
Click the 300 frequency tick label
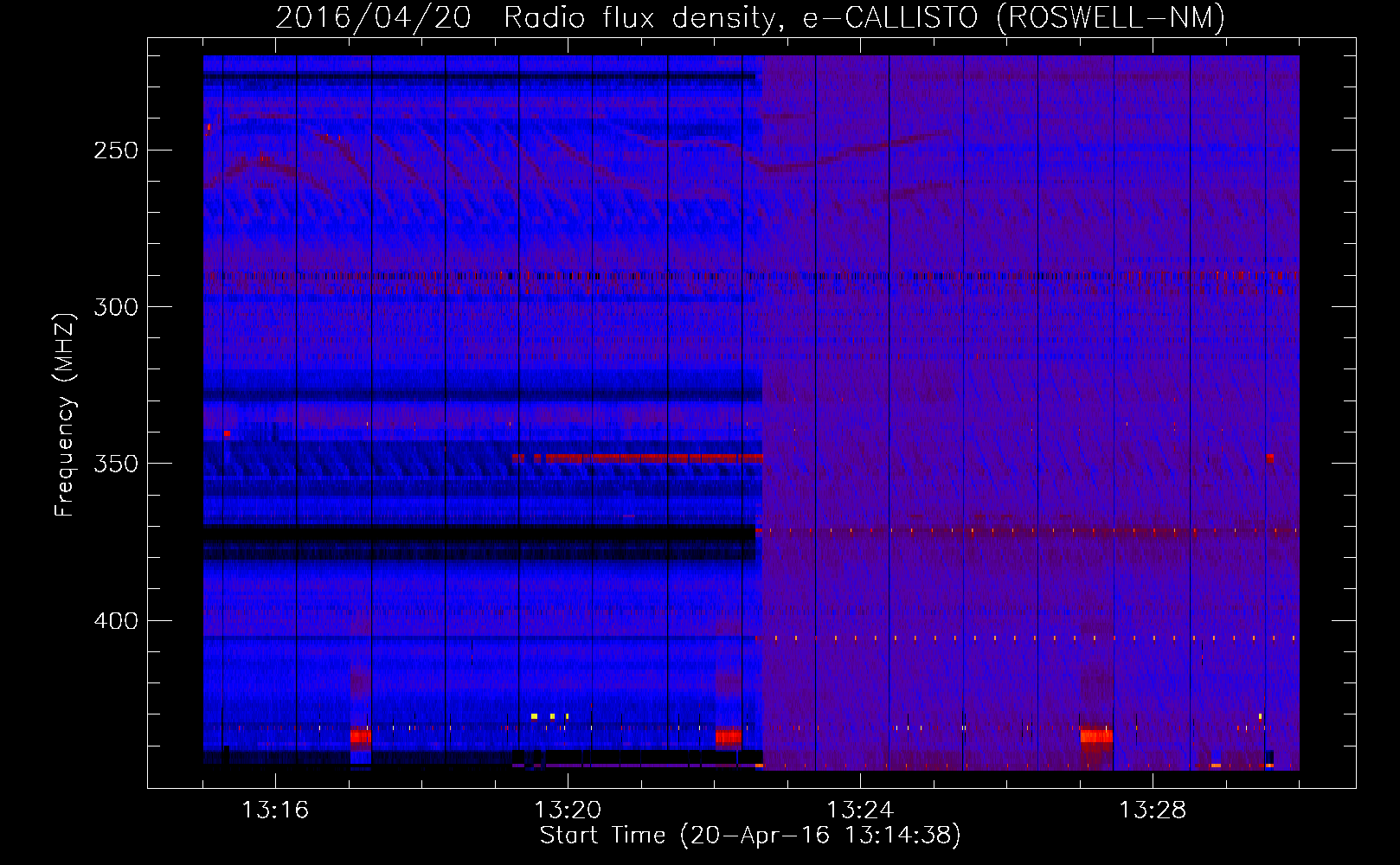(x=116, y=307)
